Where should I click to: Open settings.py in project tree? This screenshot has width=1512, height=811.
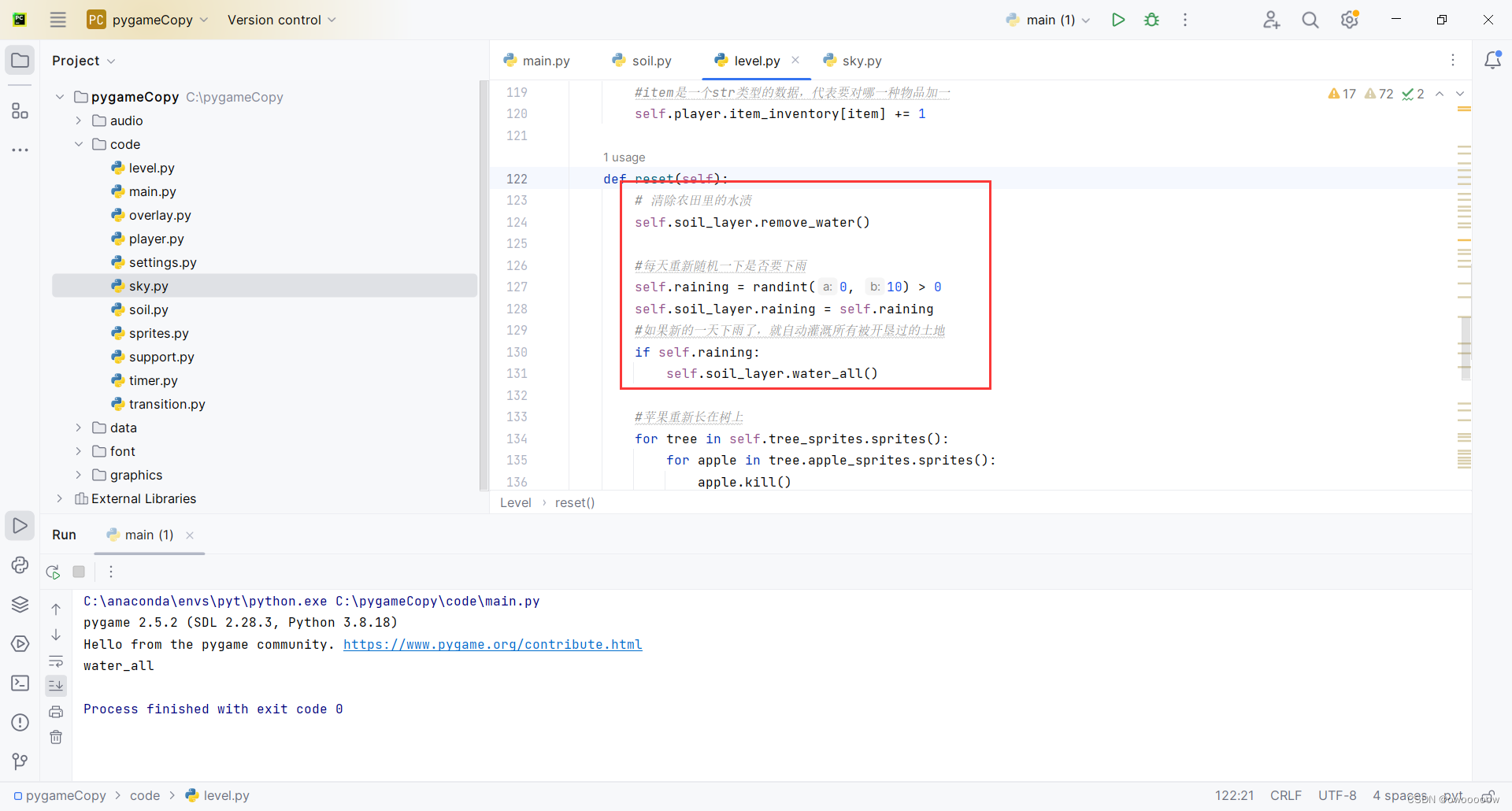(162, 262)
